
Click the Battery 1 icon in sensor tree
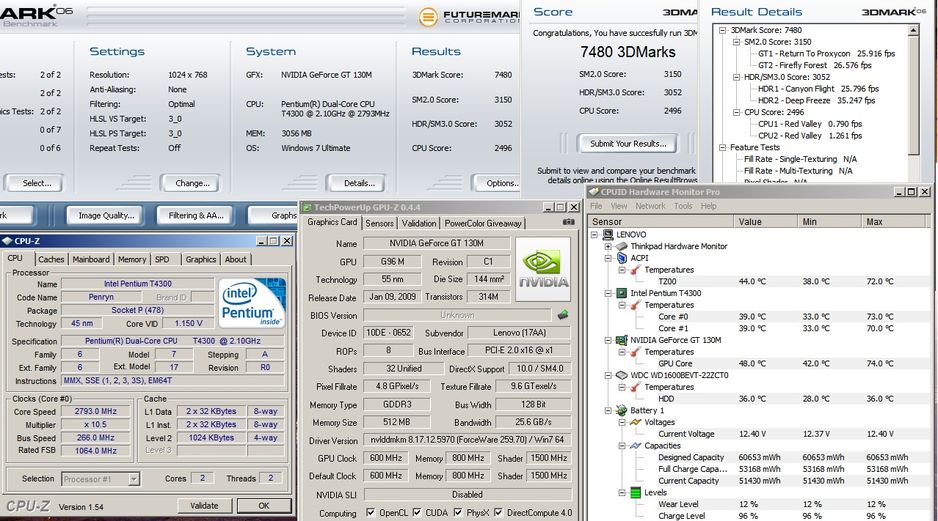(x=620, y=410)
